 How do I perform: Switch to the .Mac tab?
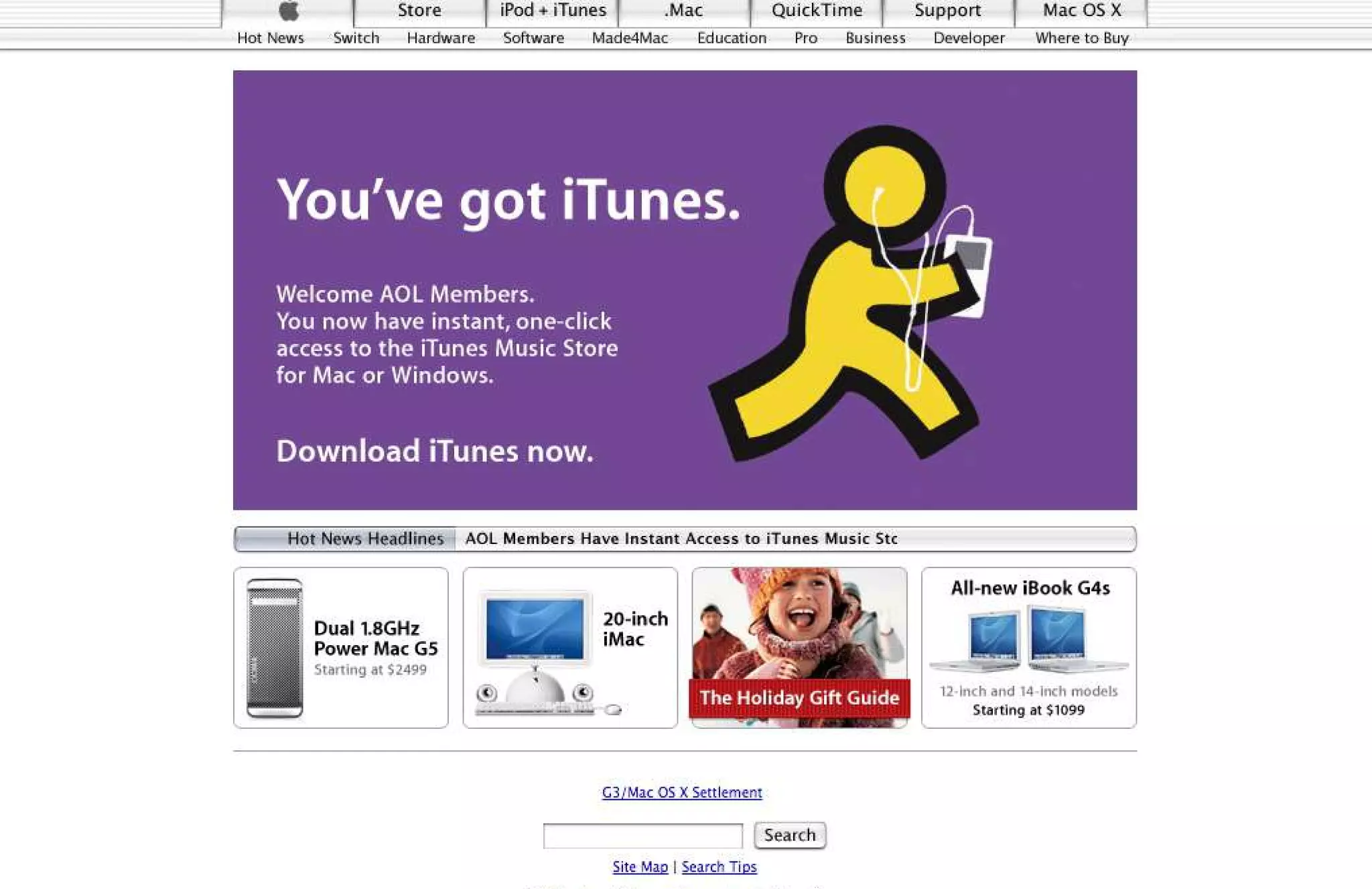[684, 11]
